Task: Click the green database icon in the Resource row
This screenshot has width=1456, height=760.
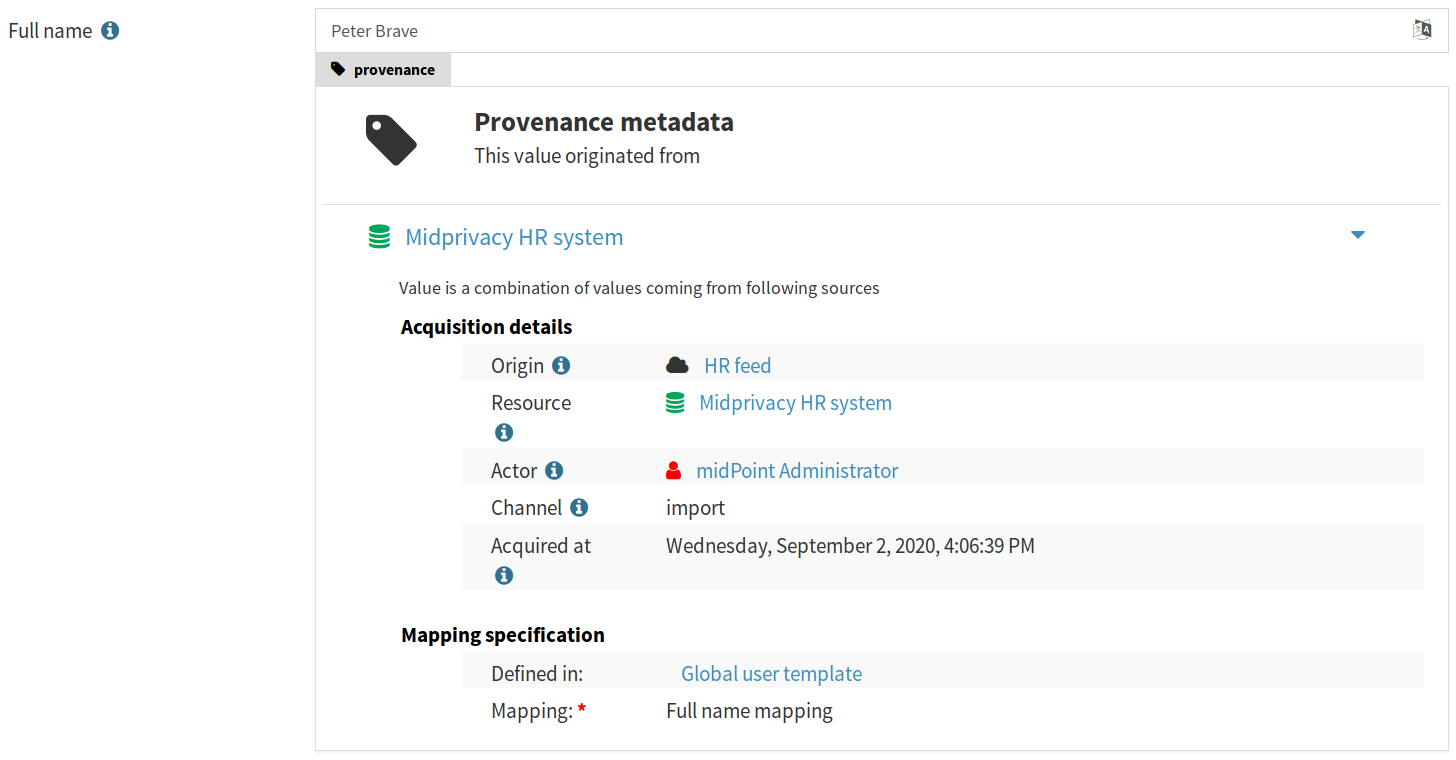Action: (x=675, y=401)
